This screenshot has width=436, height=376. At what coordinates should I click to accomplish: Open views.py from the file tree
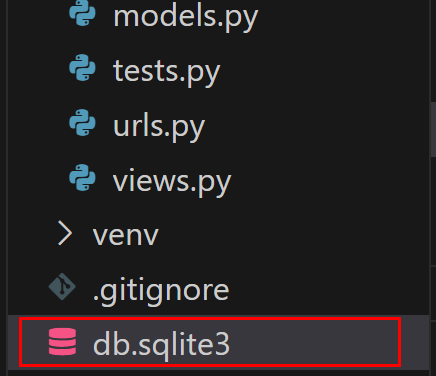(172, 181)
